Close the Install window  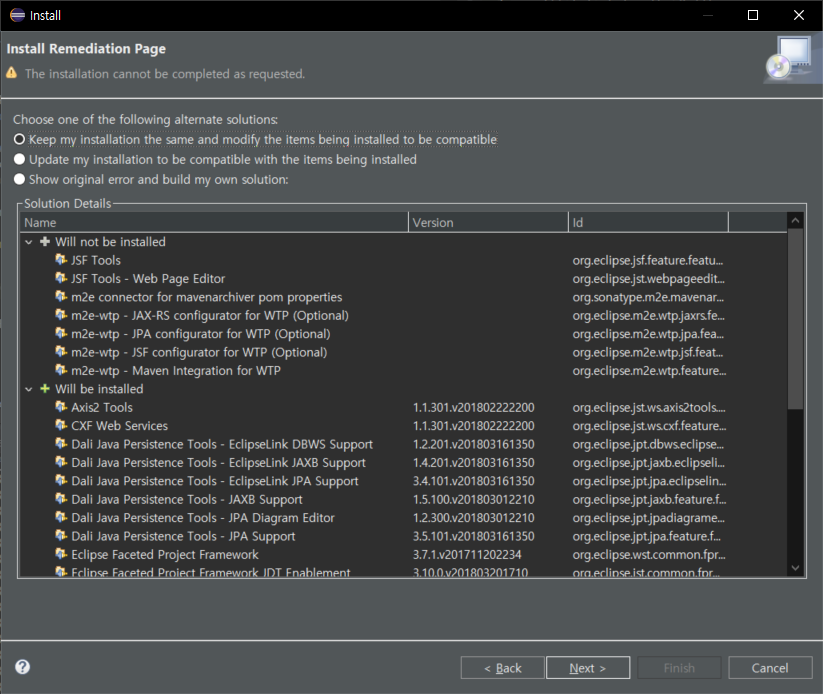click(799, 15)
